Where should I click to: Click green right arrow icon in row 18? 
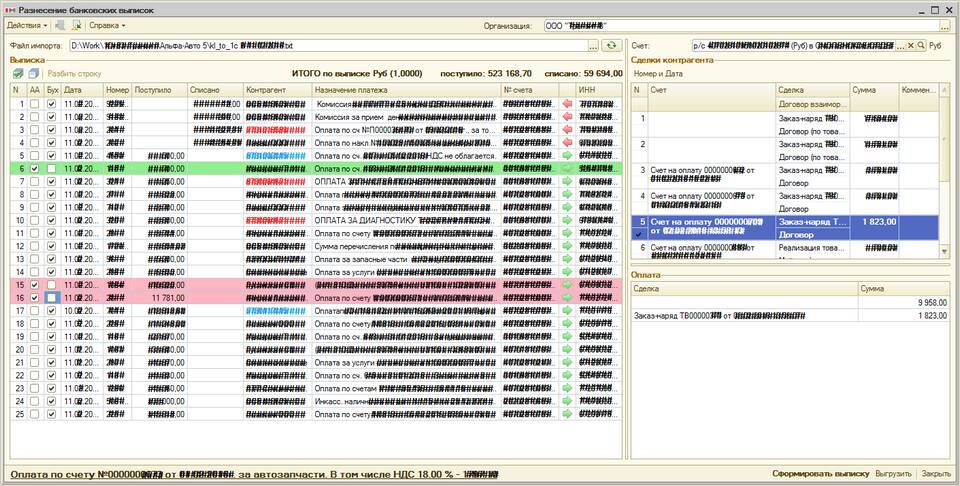(x=567, y=324)
